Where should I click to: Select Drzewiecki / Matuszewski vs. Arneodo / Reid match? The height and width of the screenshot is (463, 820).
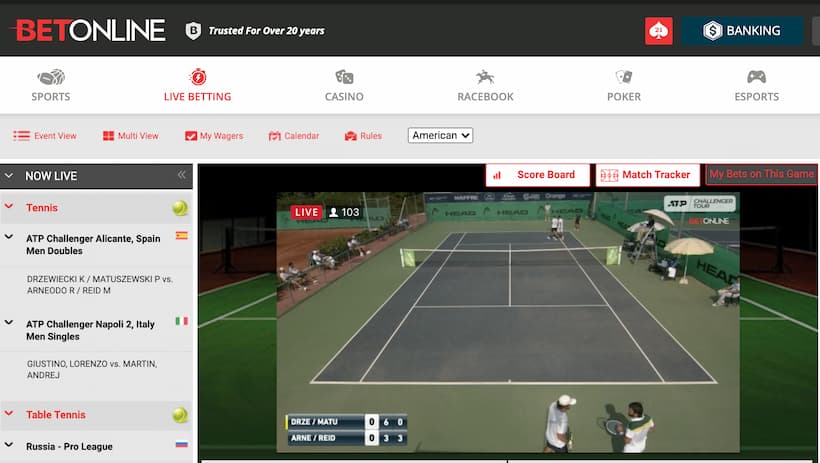(x=99, y=285)
